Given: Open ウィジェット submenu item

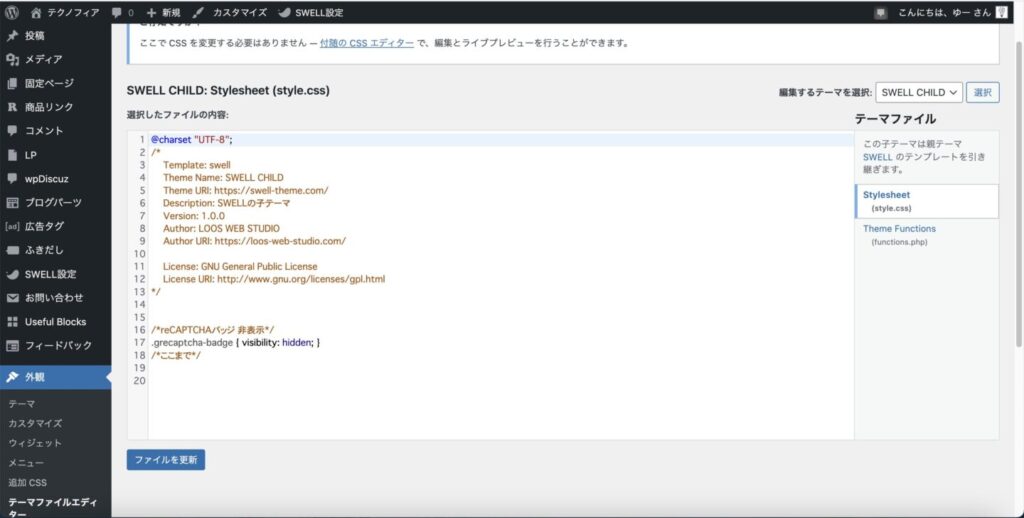Looking at the screenshot, I should click(x=35, y=443).
